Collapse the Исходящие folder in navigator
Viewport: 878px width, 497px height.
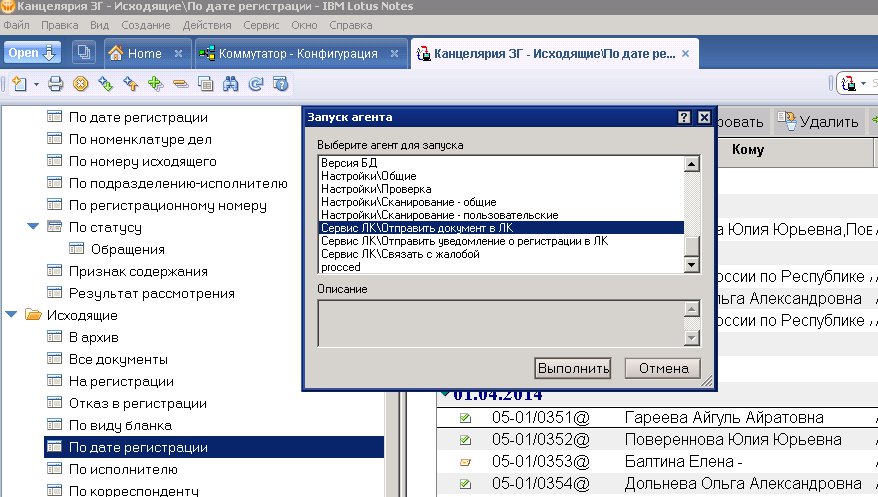(11, 315)
